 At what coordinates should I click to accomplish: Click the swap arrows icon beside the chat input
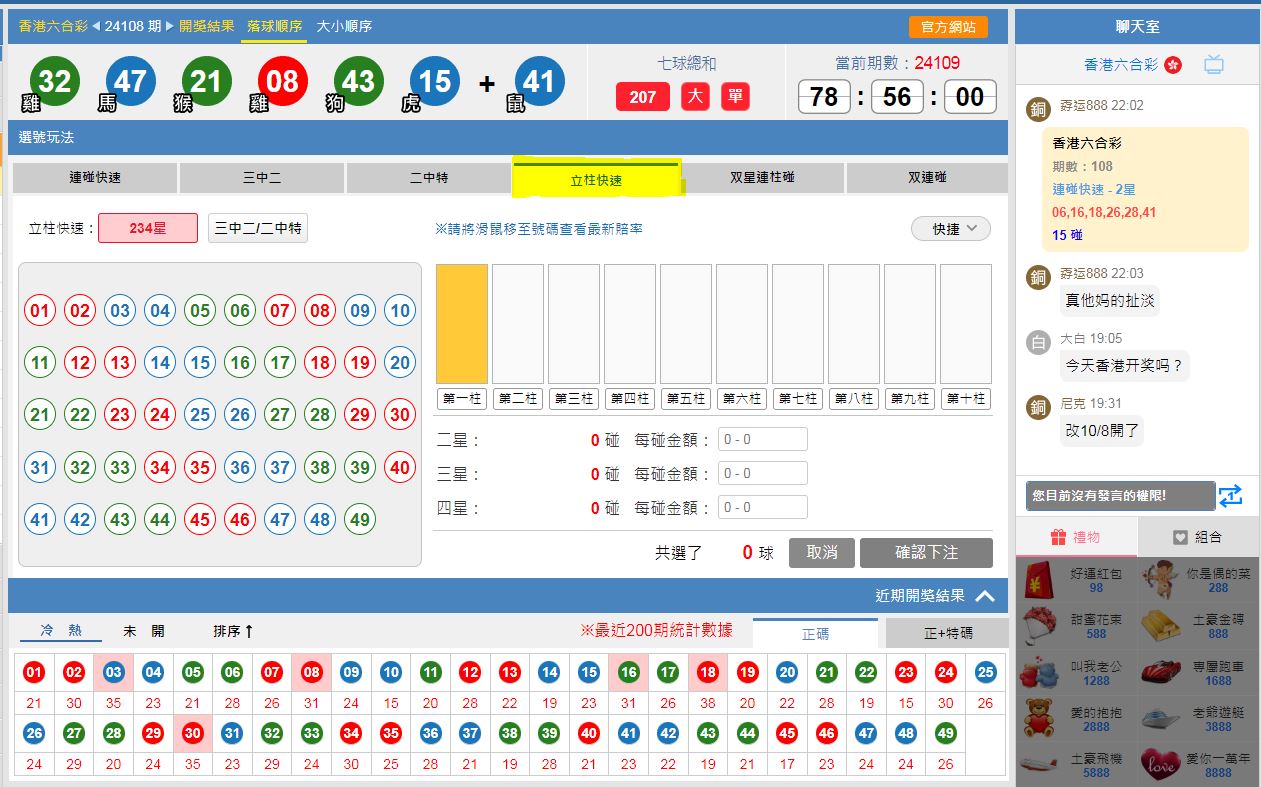[1230, 496]
